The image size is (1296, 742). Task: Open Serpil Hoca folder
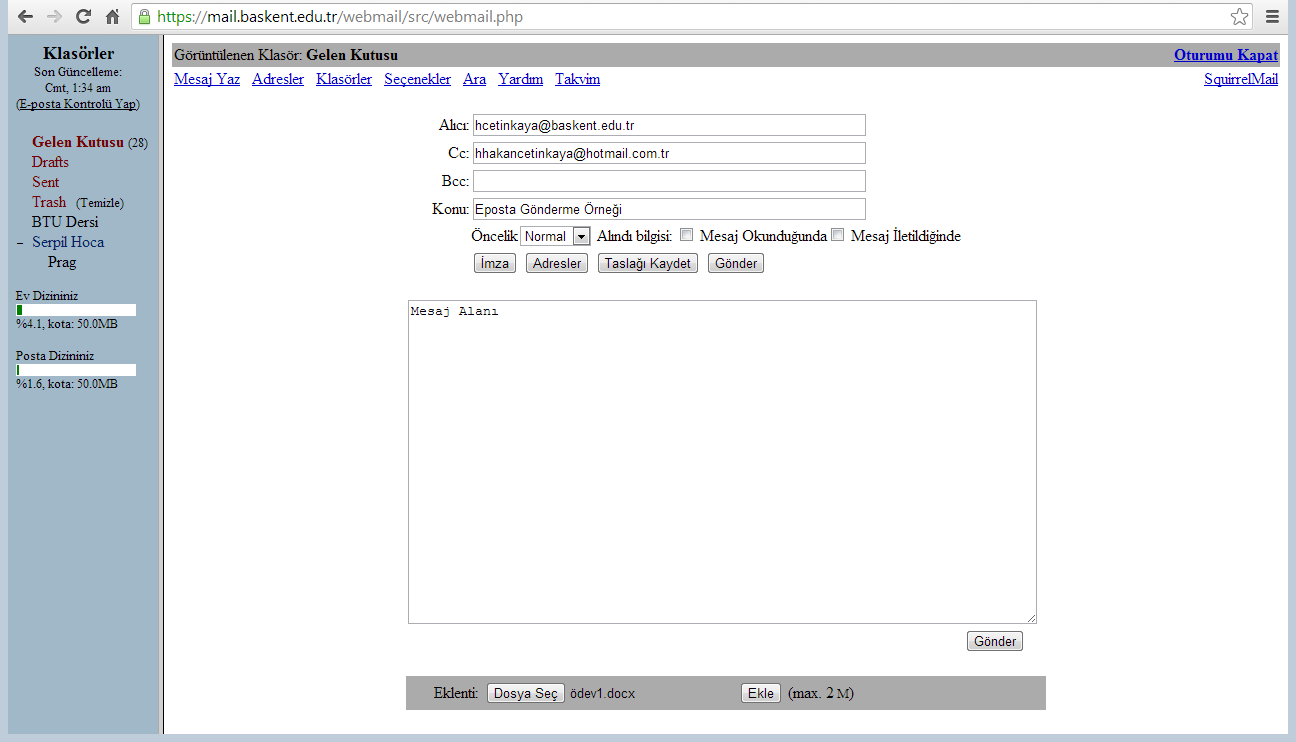tap(68, 242)
